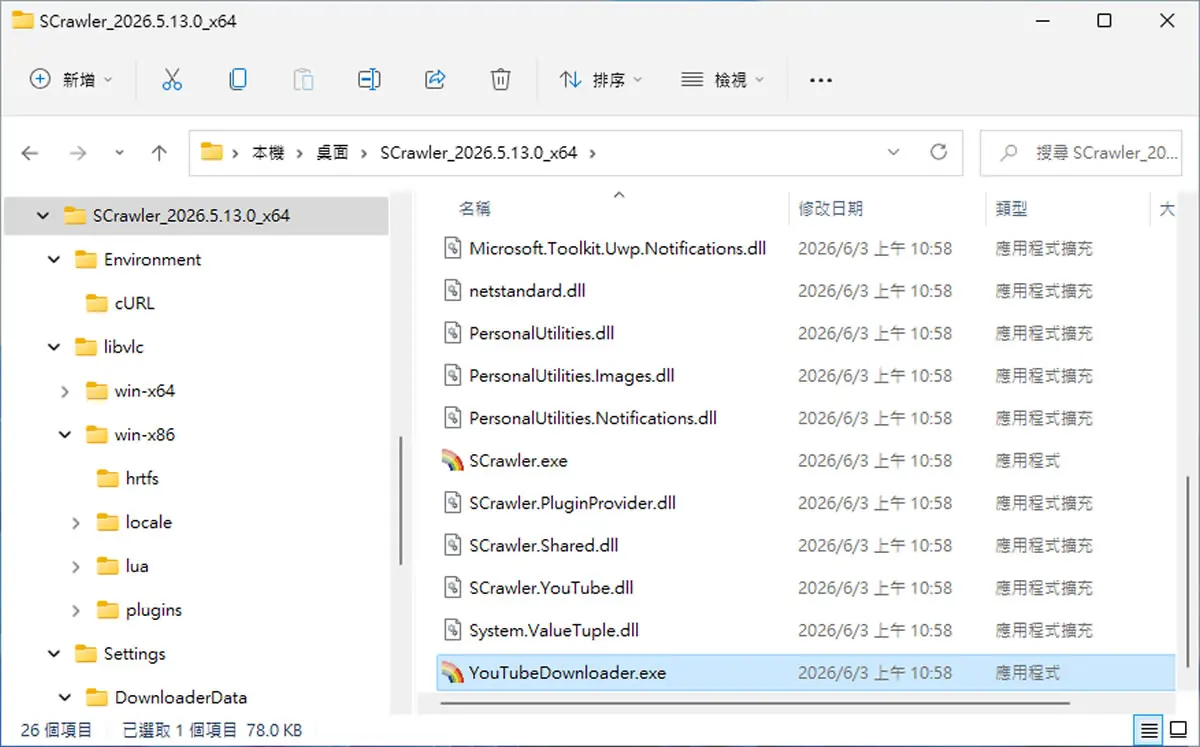Collapse the Settings tree folder
The image size is (1200, 747).
pyautogui.click(x=53, y=654)
